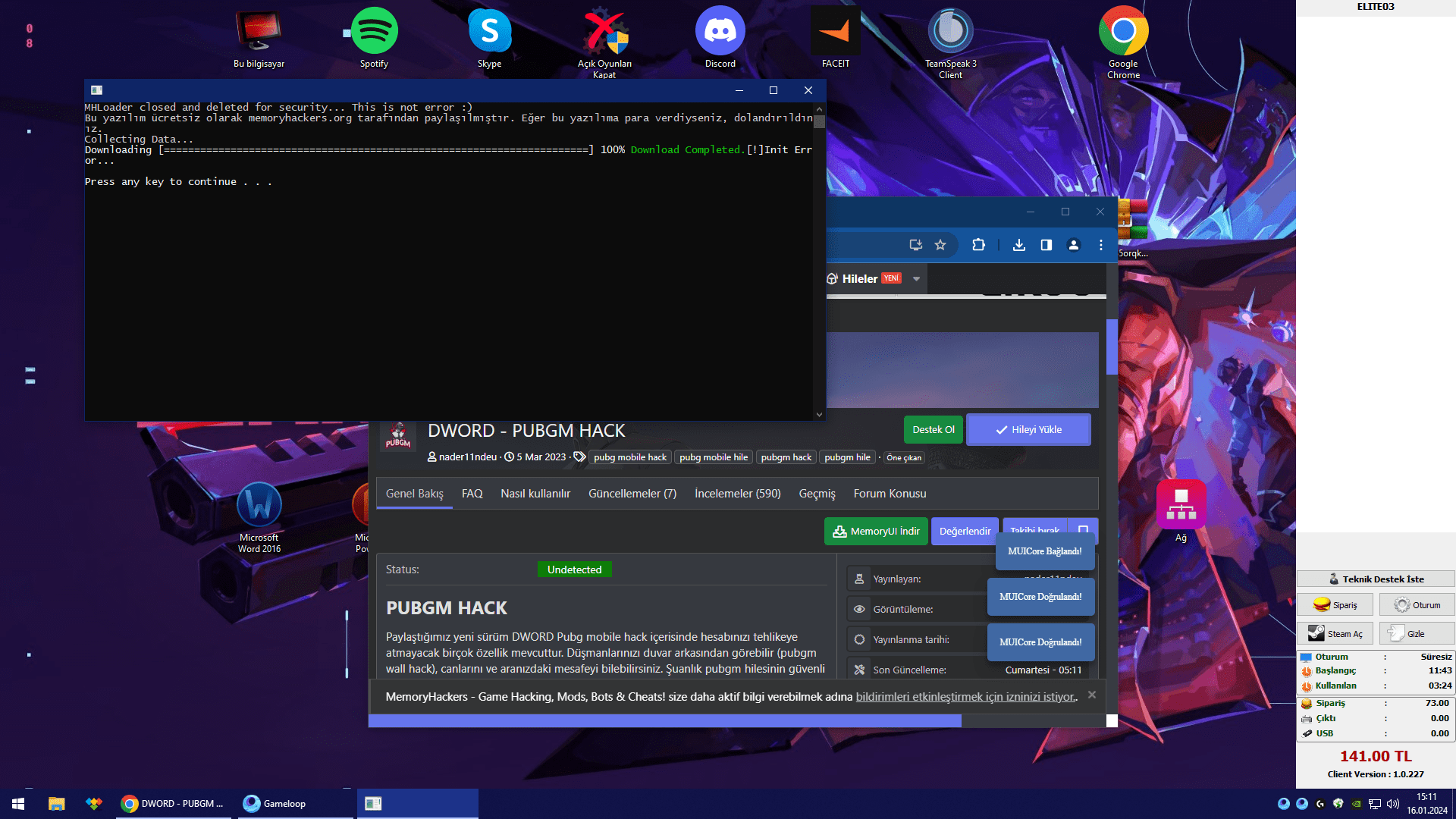Click Chrome's install app icon in address bar
Viewport: 1456px width, 819px height.
tap(916, 245)
